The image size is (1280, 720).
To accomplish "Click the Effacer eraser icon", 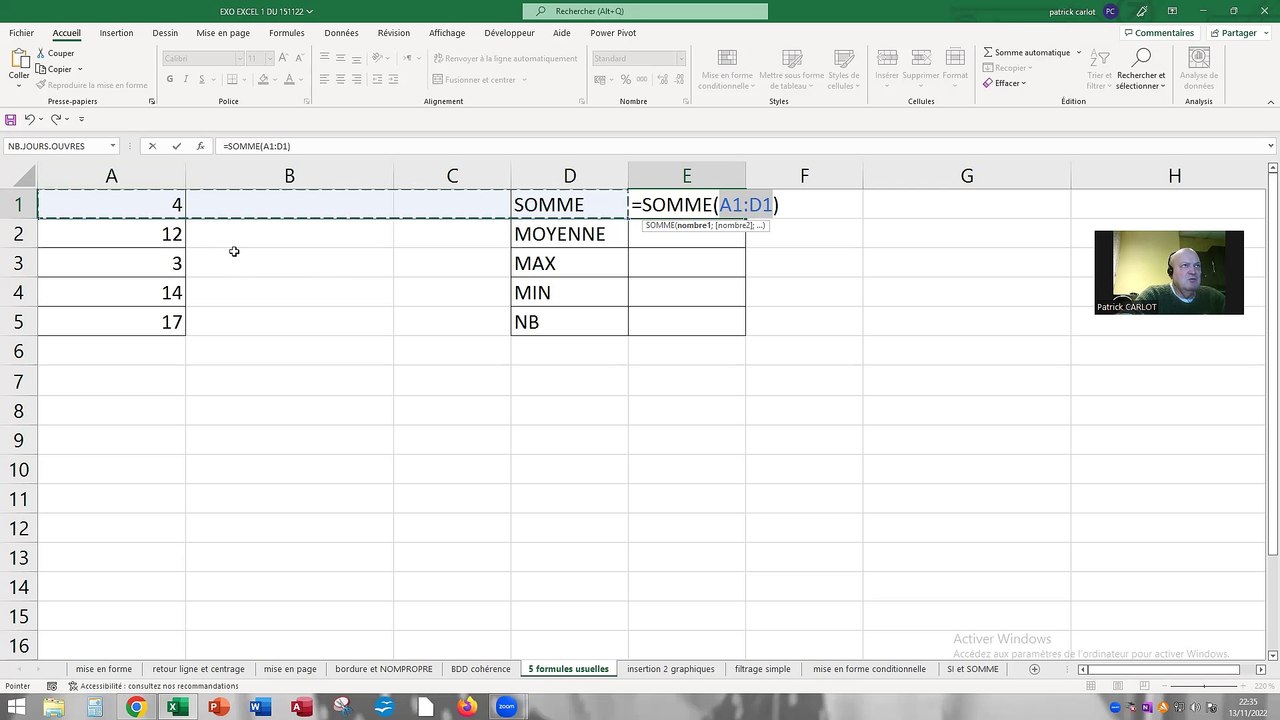I will [x=988, y=83].
